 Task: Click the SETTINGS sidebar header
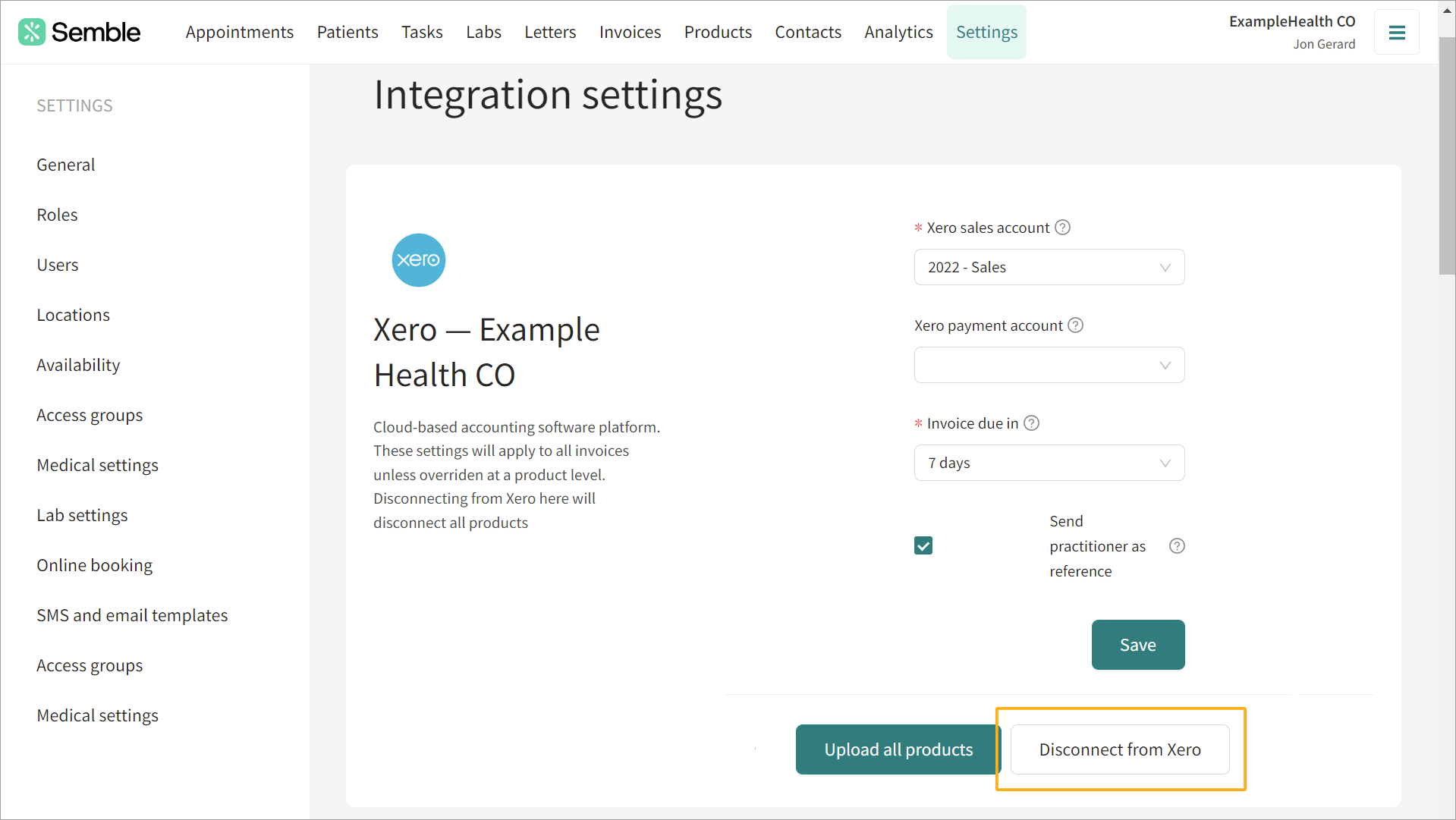click(74, 105)
